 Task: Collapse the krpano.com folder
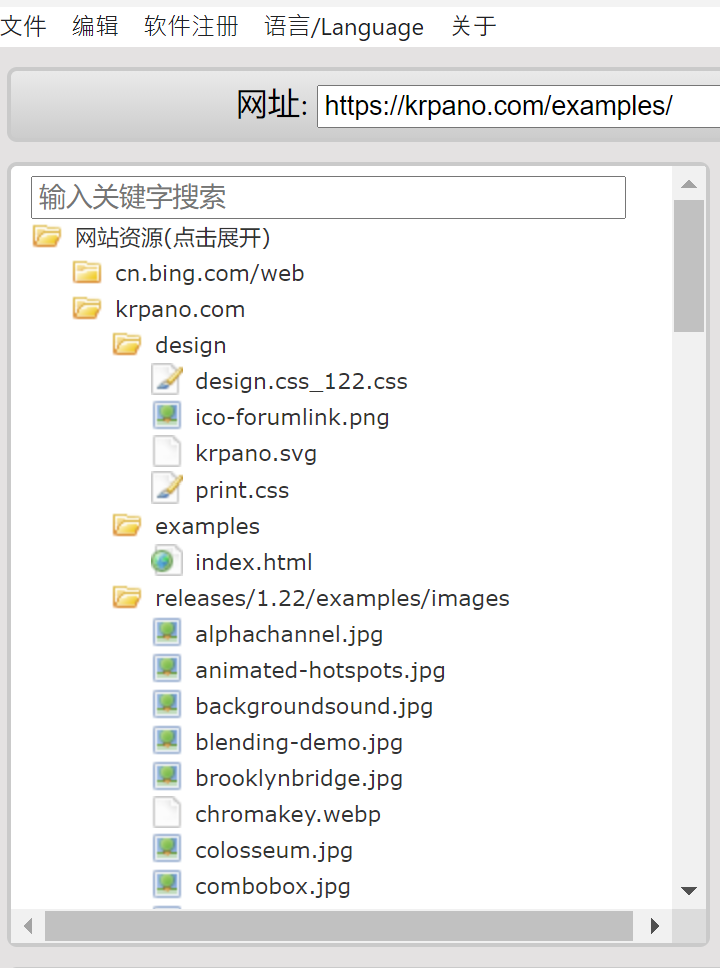87,309
